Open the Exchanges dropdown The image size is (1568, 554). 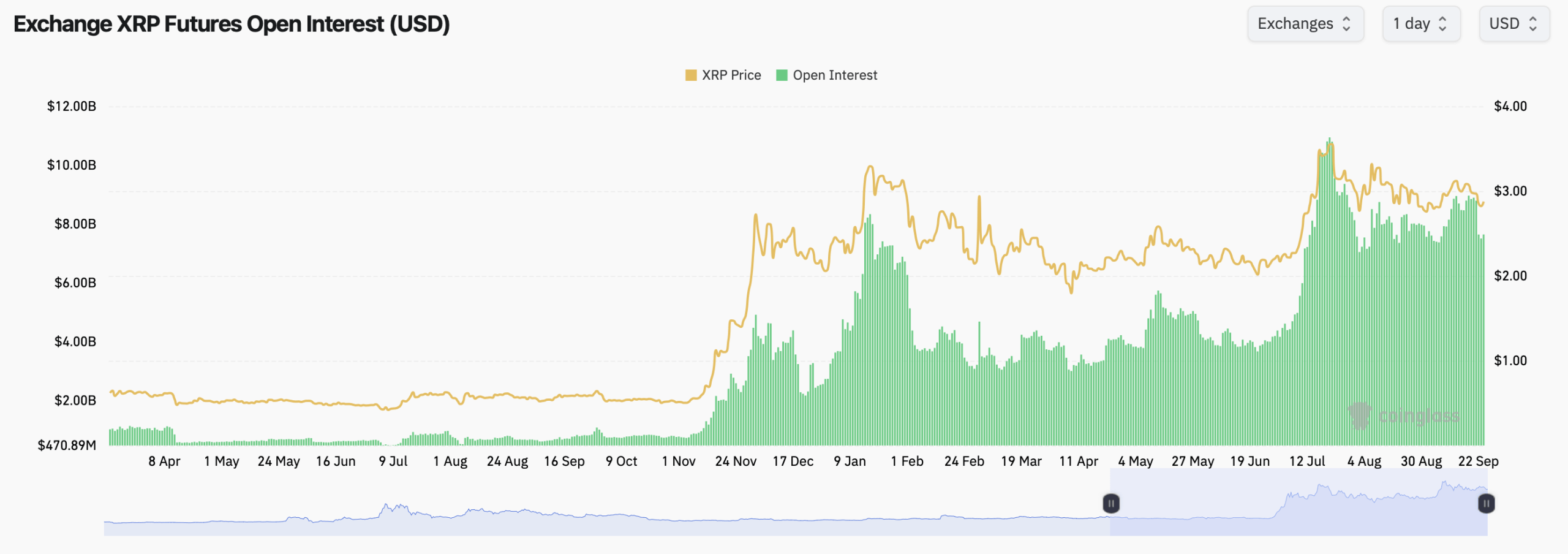coord(1305,24)
